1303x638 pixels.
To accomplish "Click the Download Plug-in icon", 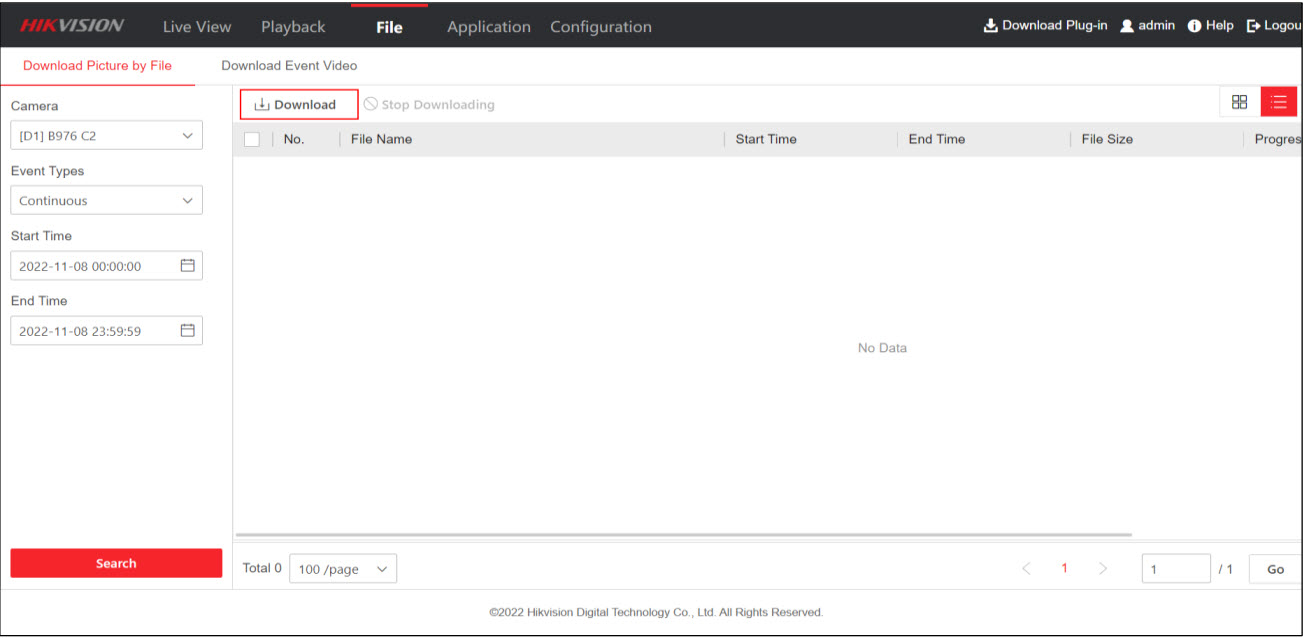I will pos(991,26).
